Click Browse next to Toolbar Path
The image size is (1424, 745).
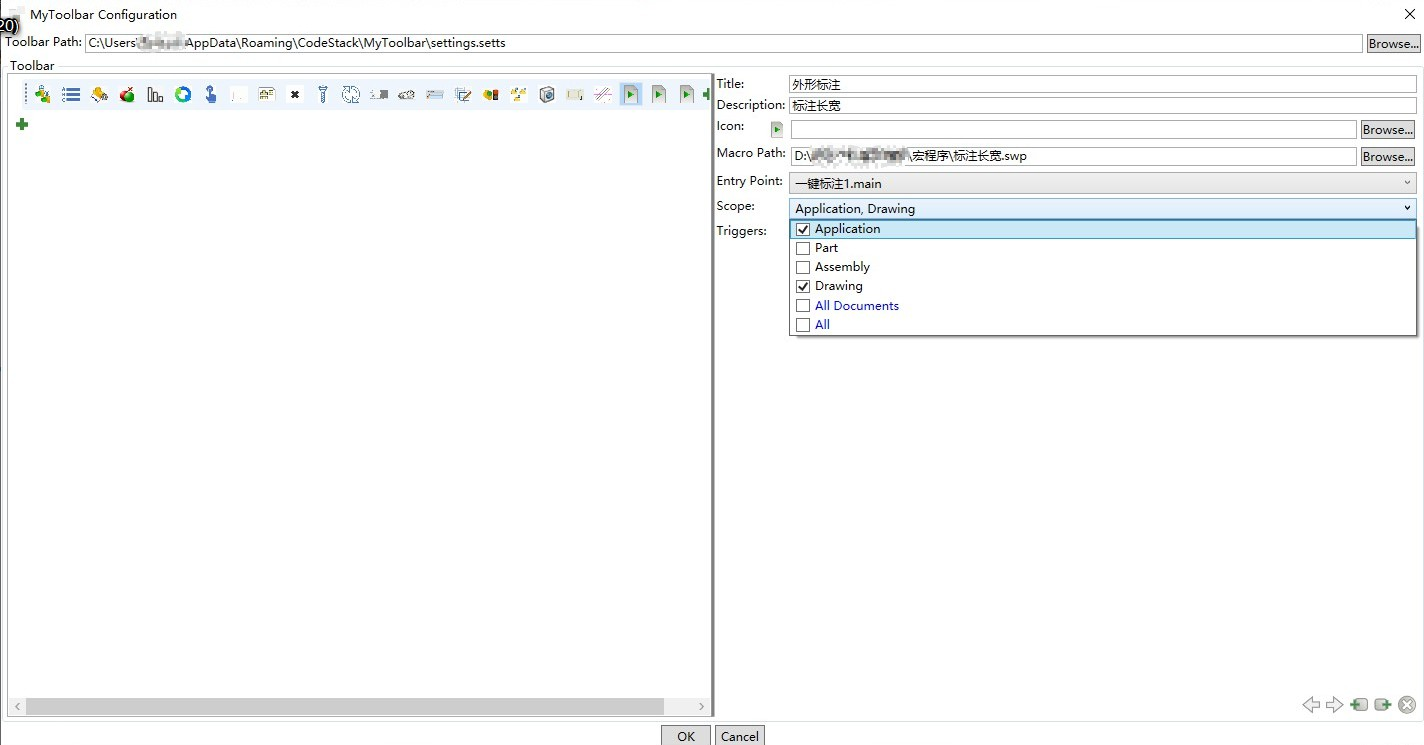pyautogui.click(x=1393, y=43)
